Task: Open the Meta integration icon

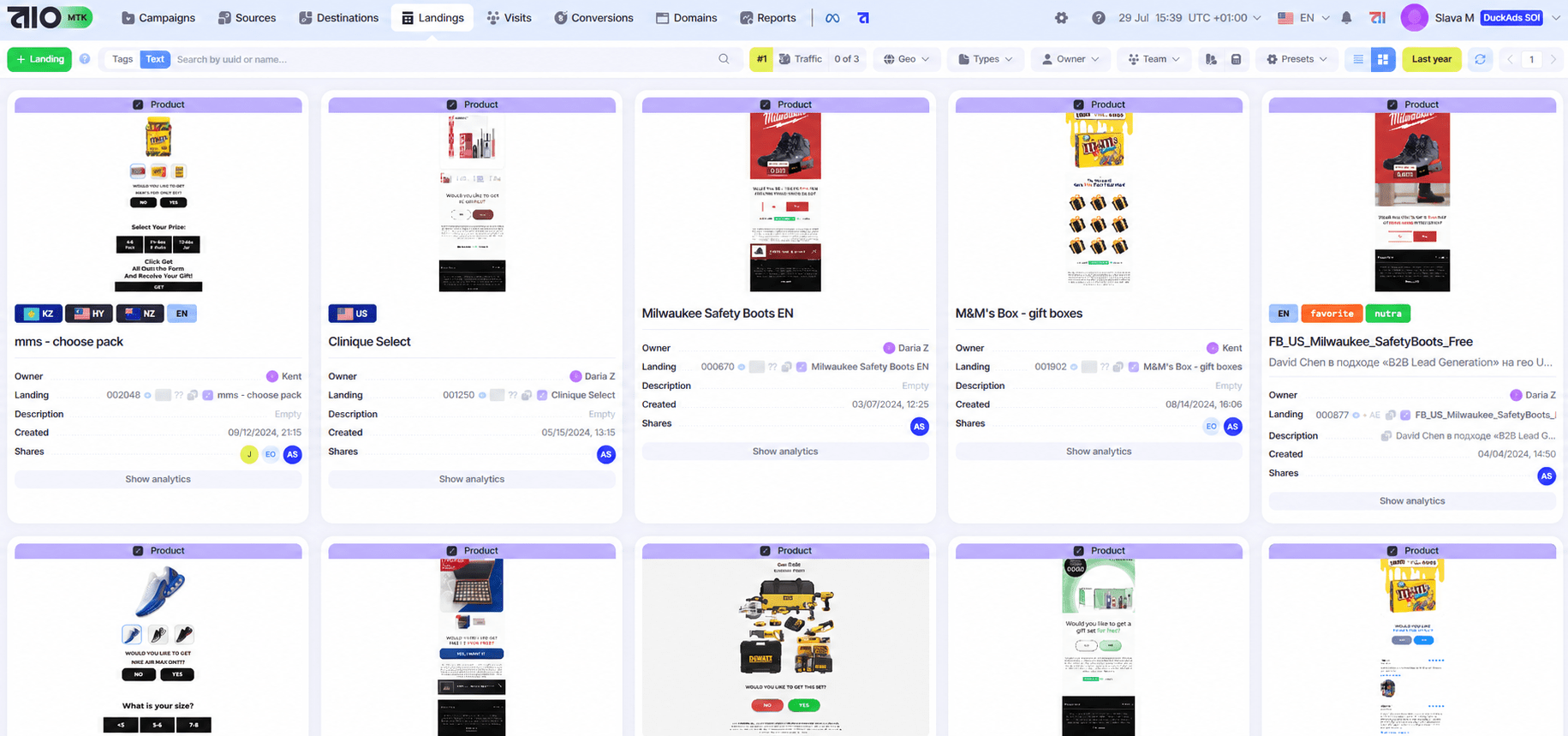Action: 832,18
